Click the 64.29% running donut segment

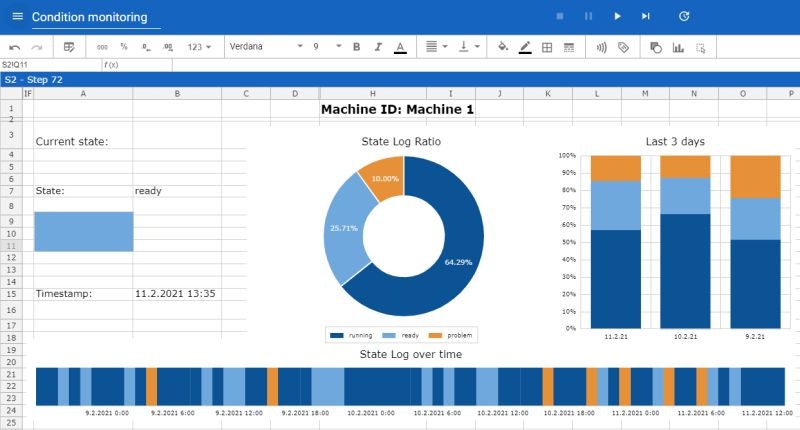click(x=458, y=262)
